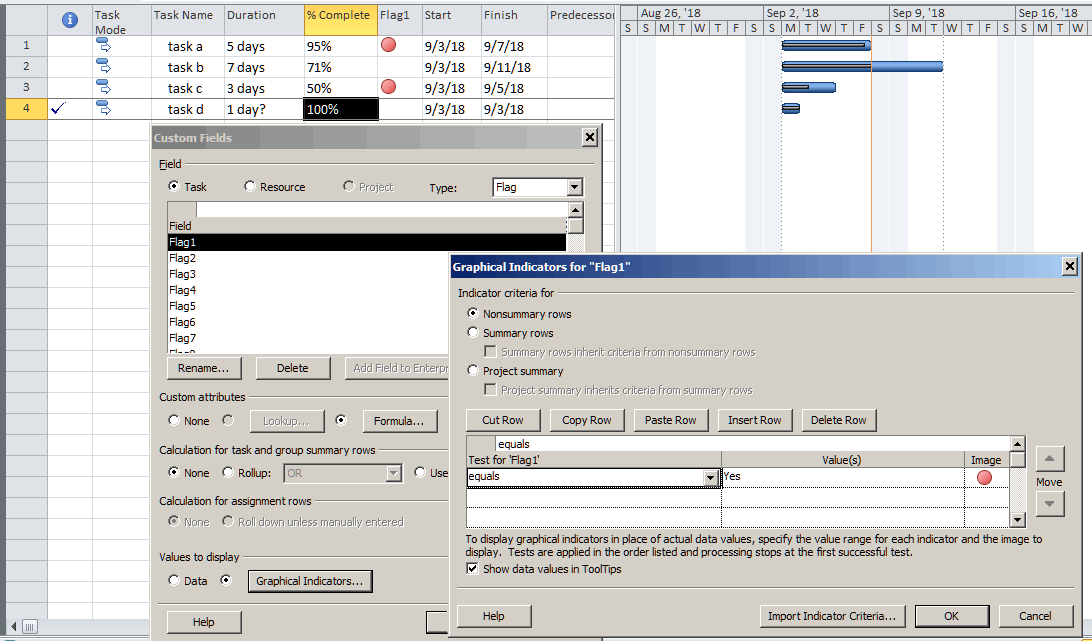1092x641 pixels.
Task: Open the equals test dropdown arrow
Action: pos(710,477)
